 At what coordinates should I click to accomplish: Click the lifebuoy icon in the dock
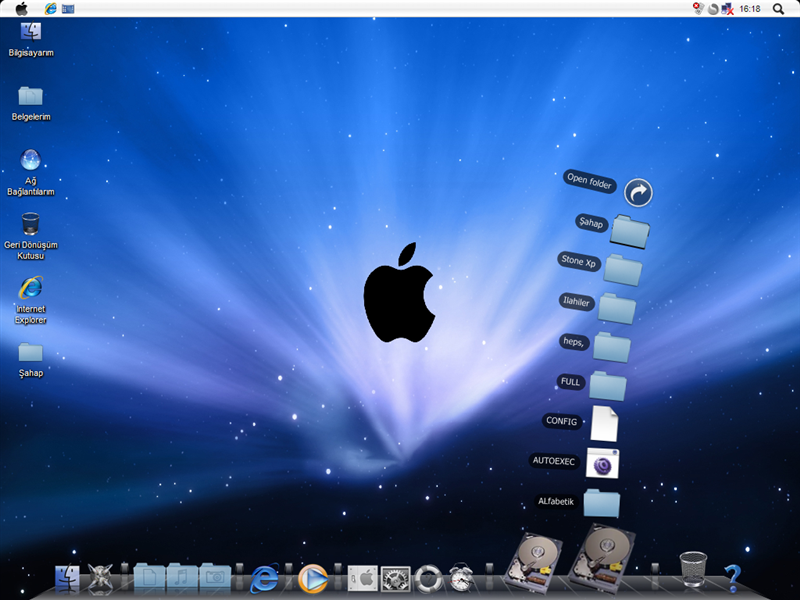point(429,579)
